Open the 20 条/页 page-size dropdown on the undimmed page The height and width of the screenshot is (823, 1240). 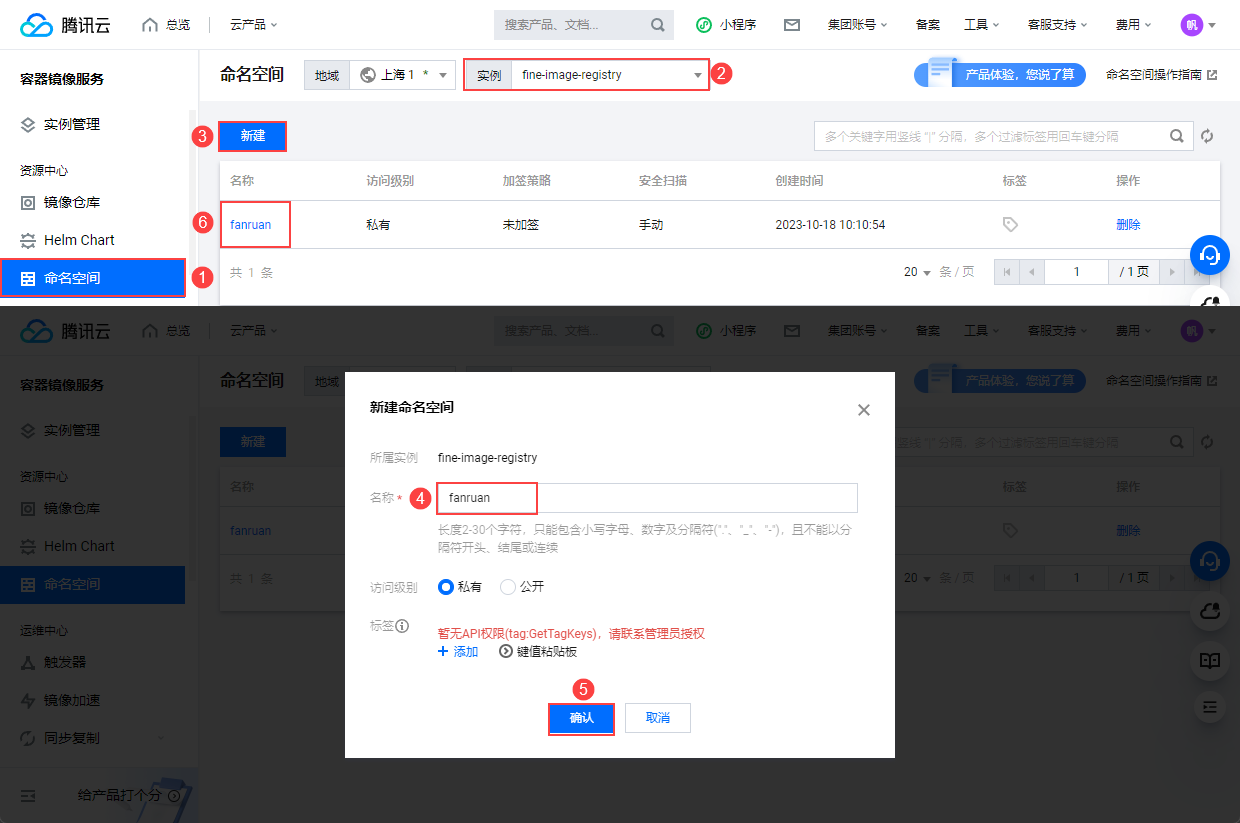(917, 272)
